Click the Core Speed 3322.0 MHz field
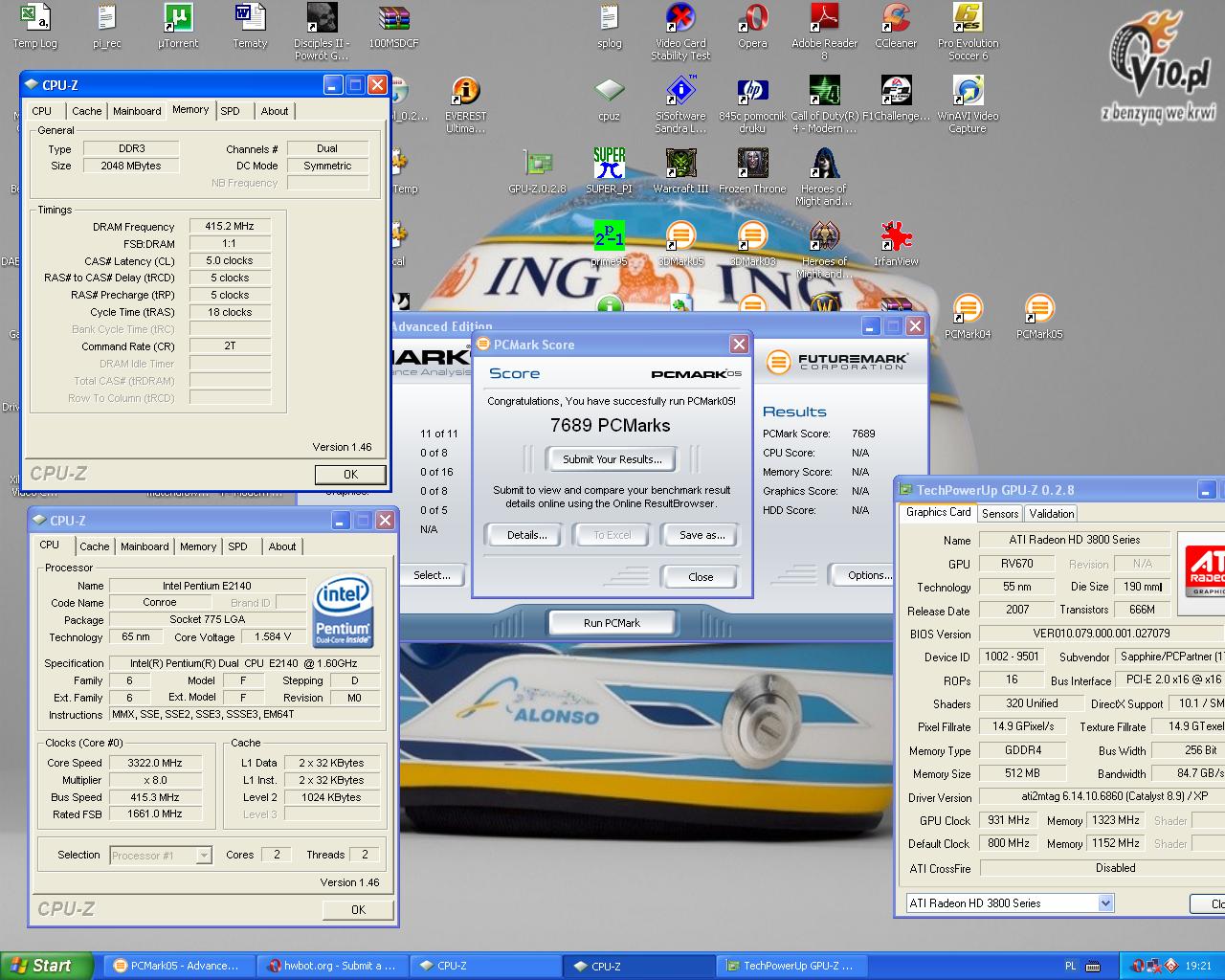1225x980 pixels. pyautogui.click(x=155, y=763)
